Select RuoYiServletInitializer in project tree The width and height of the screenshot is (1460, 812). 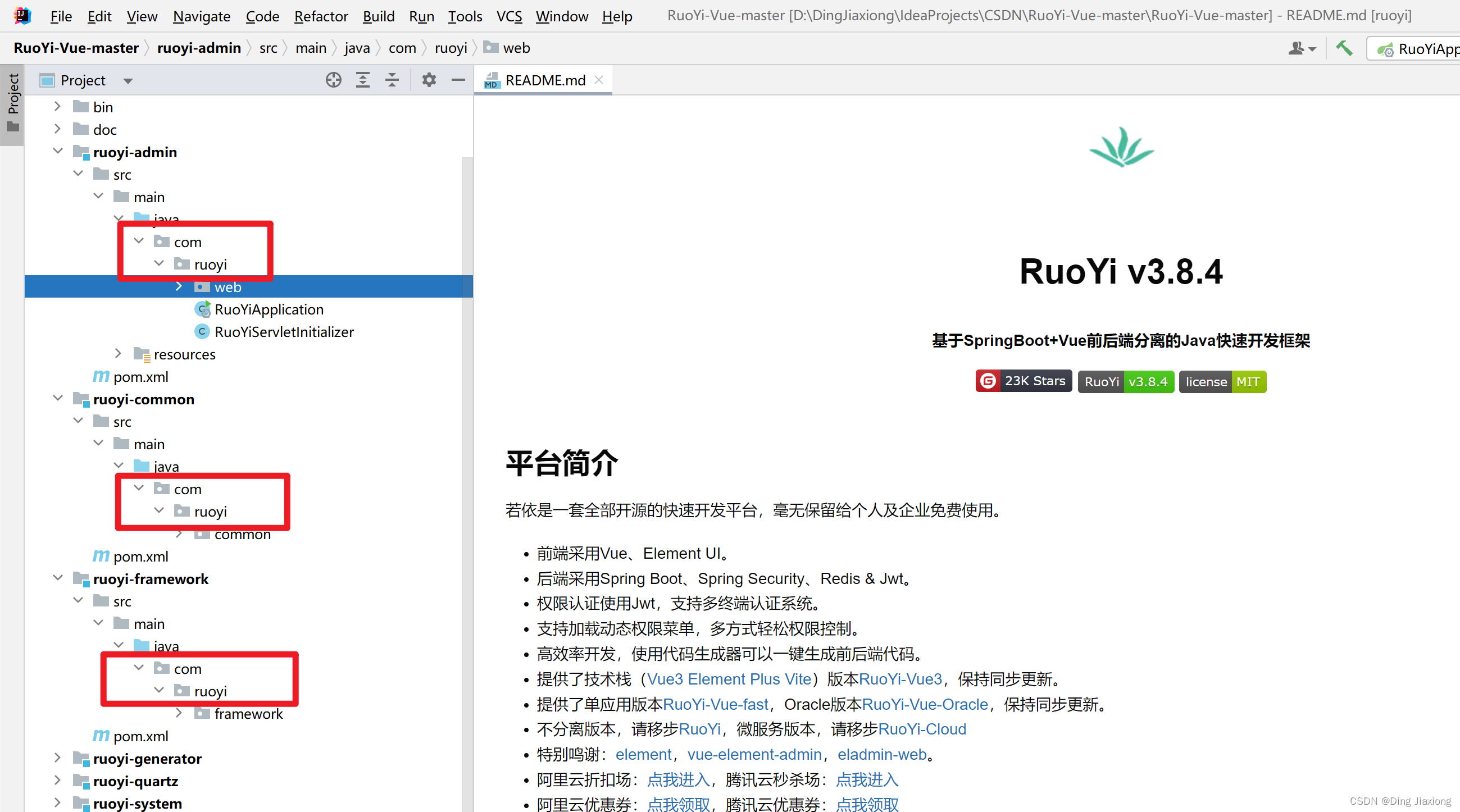tap(284, 332)
